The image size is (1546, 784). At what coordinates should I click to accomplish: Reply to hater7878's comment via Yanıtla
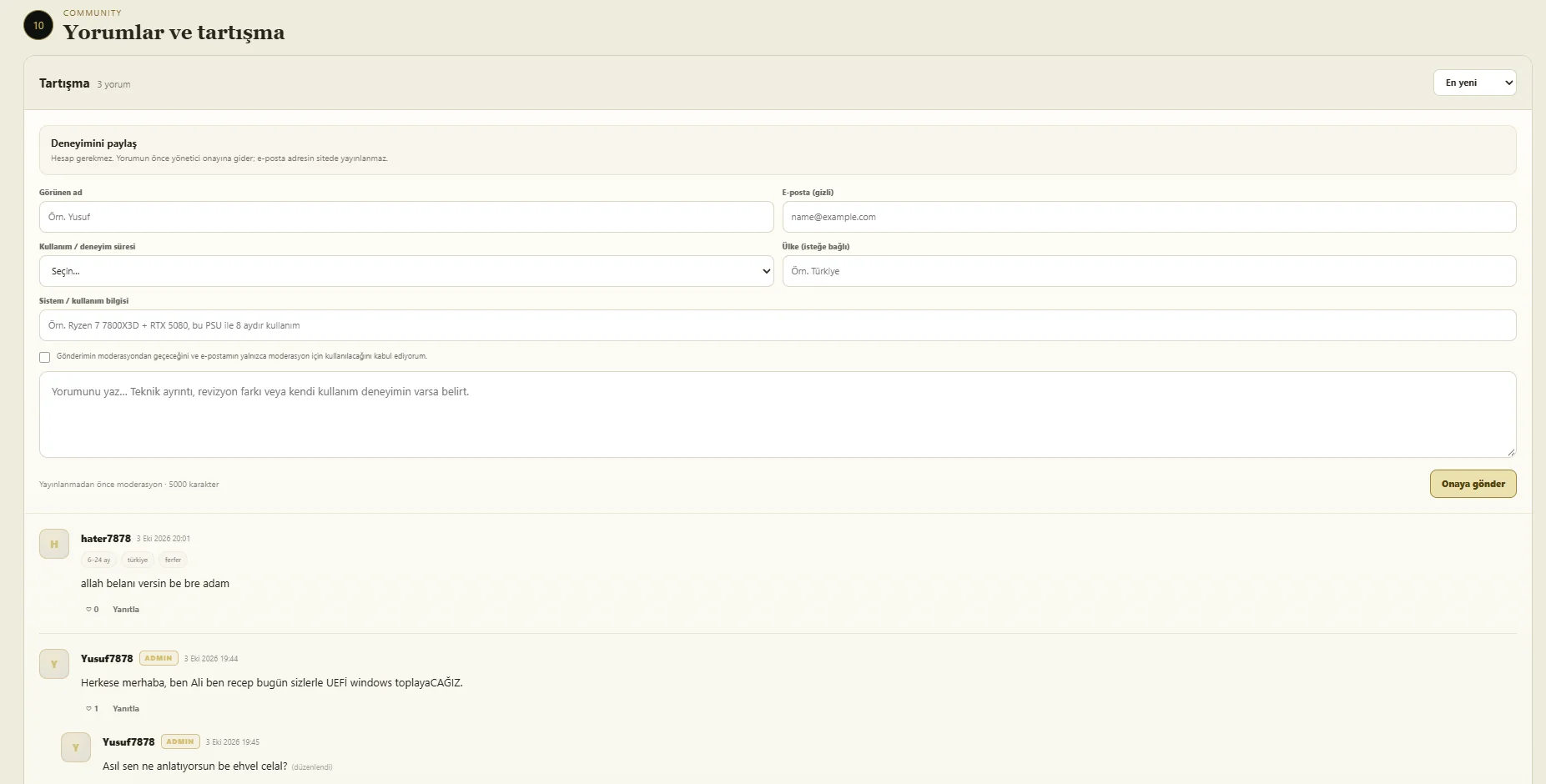126,610
